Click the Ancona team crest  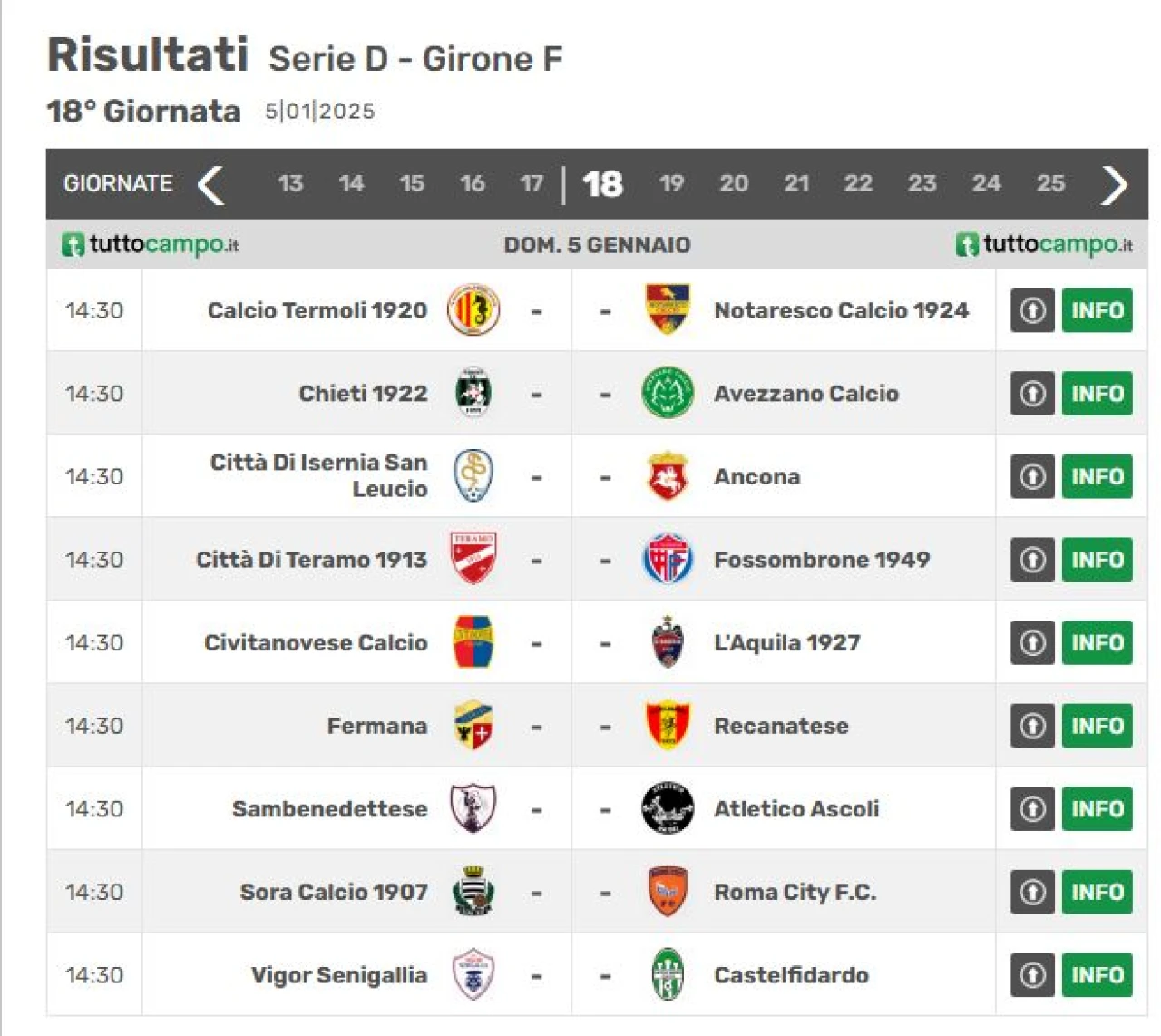[x=668, y=476]
